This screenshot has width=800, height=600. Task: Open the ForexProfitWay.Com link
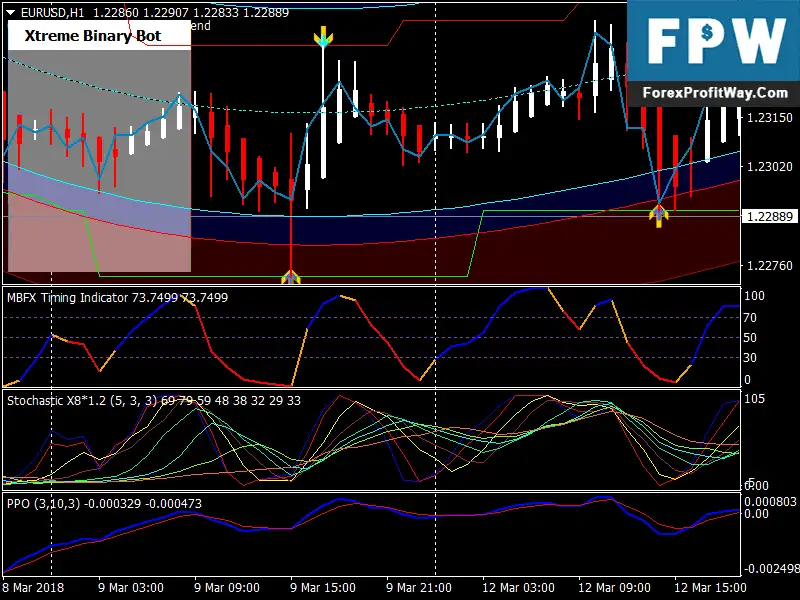(x=715, y=93)
